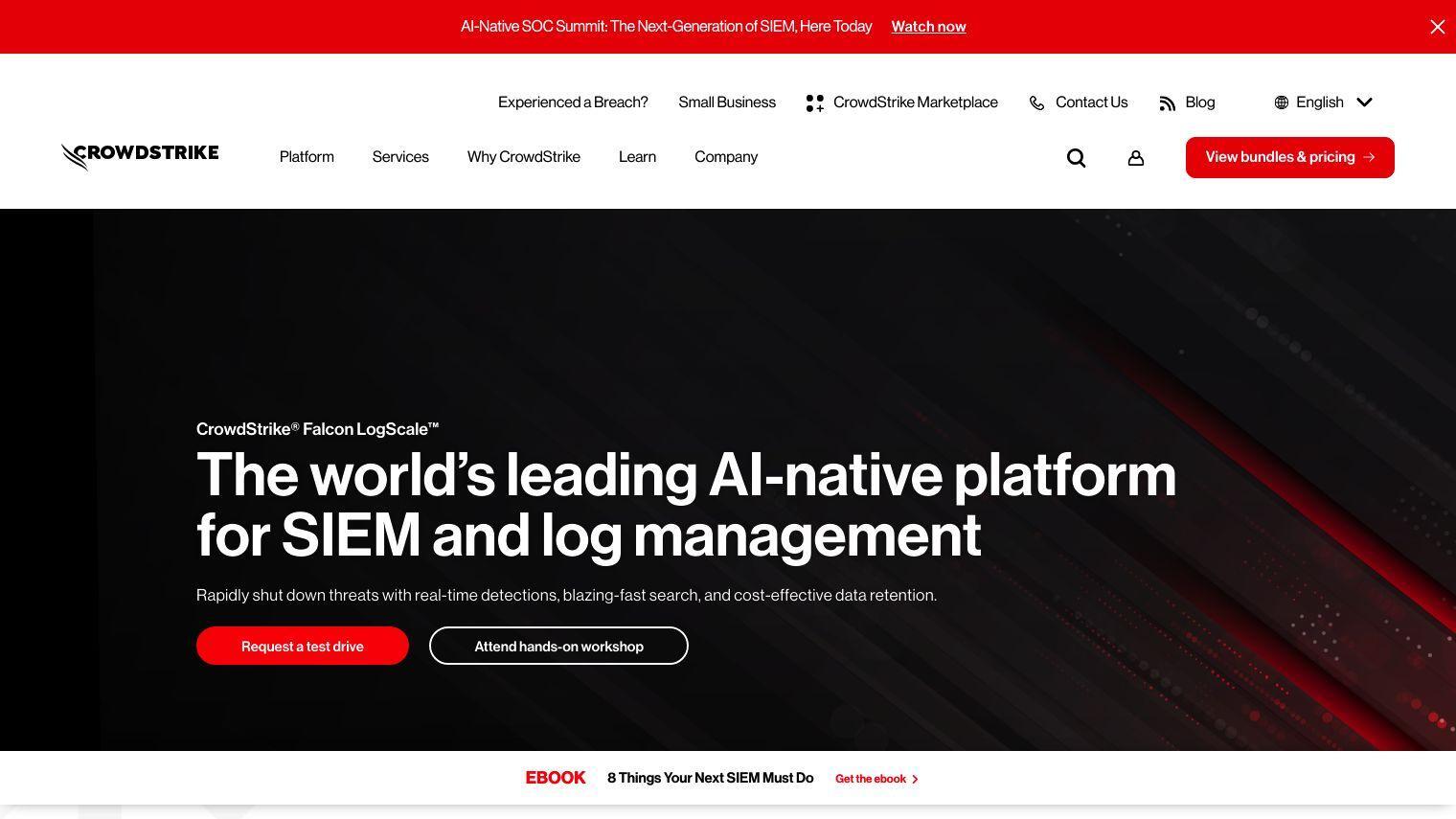Click the 'Rapidly shut down threats' description text
This screenshot has height=819, width=1456.
coord(566,595)
